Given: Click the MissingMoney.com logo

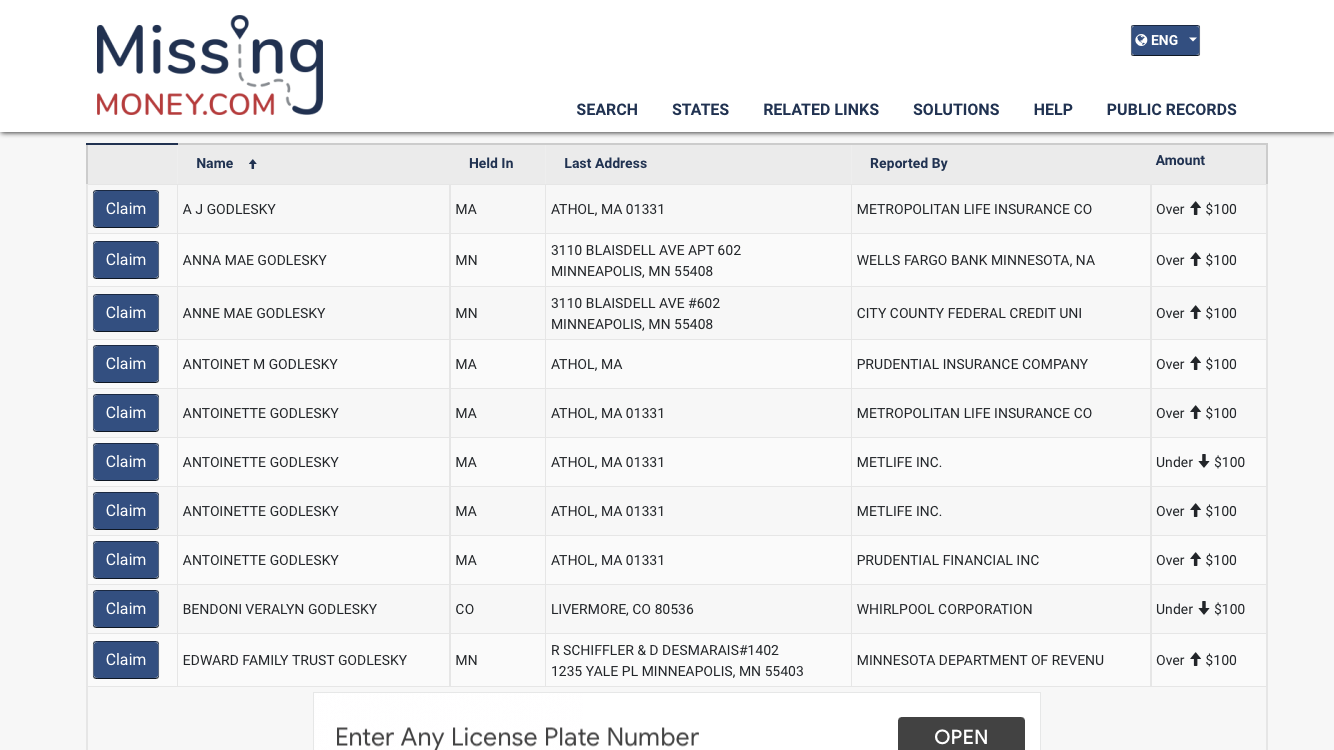Looking at the screenshot, I should (210, 66).
